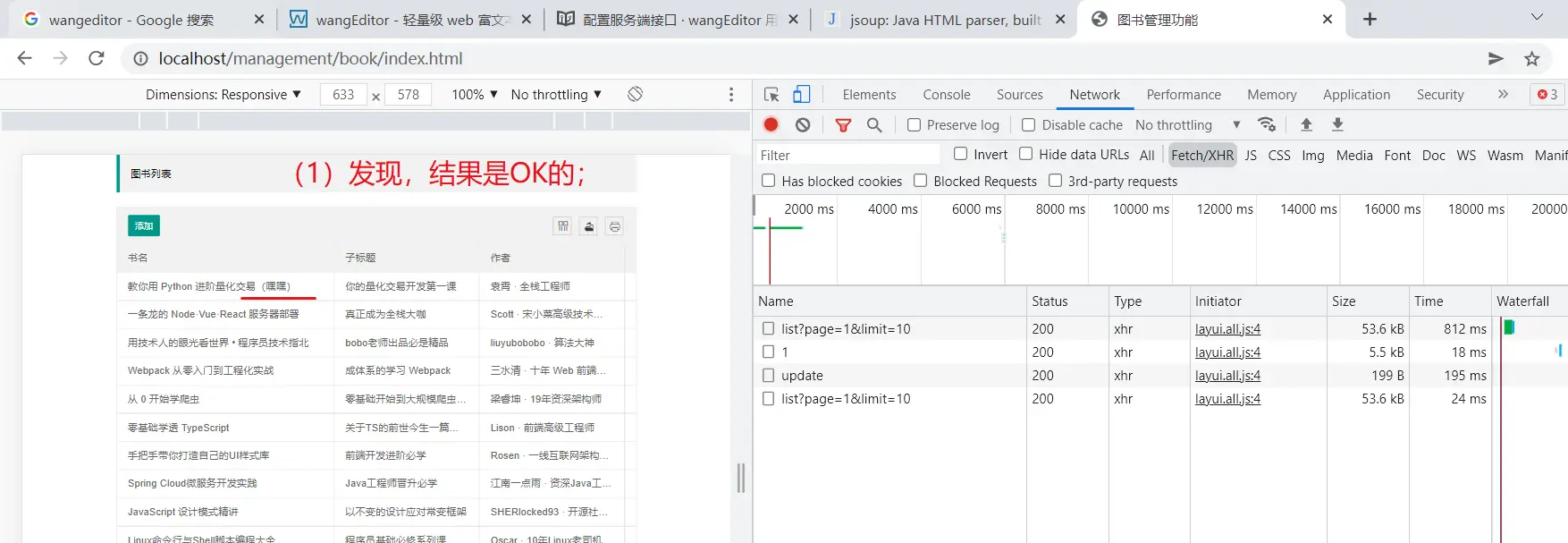Open Network panel No throttling dropdown
The width and height of the screenshot is (1568, 543).
[x=1188, y=124]
